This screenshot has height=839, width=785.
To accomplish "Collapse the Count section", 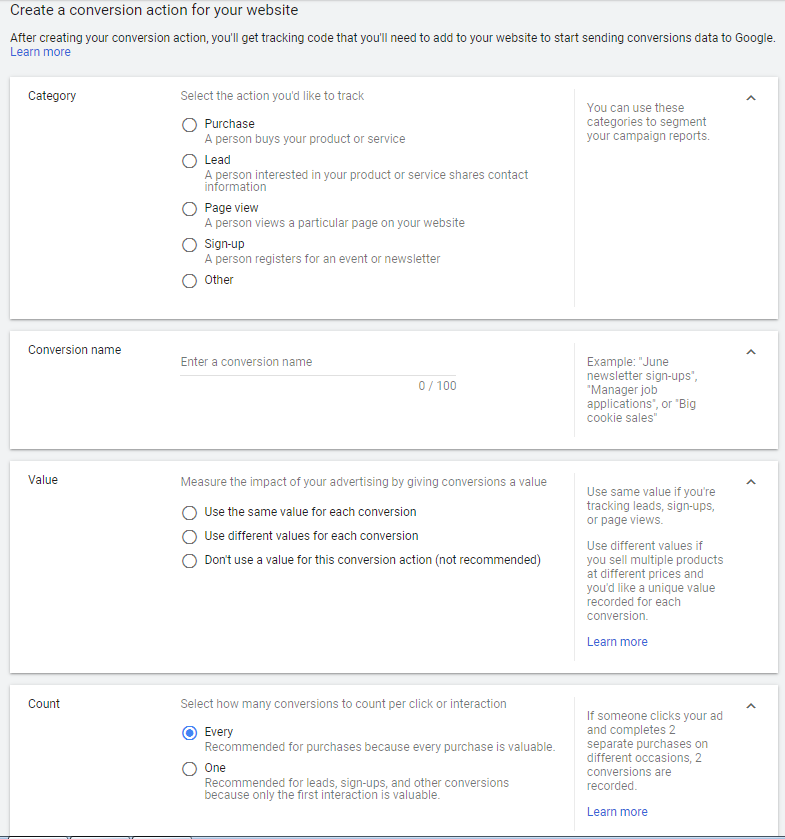I will 751,705.
